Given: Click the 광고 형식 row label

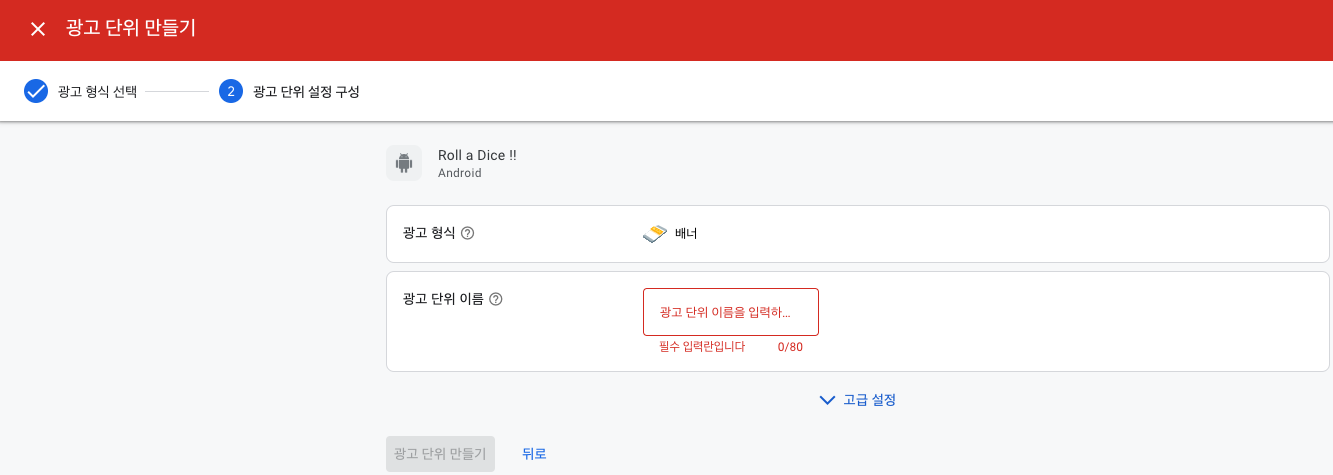Looking at the screenshot, I should pos(429,233).
